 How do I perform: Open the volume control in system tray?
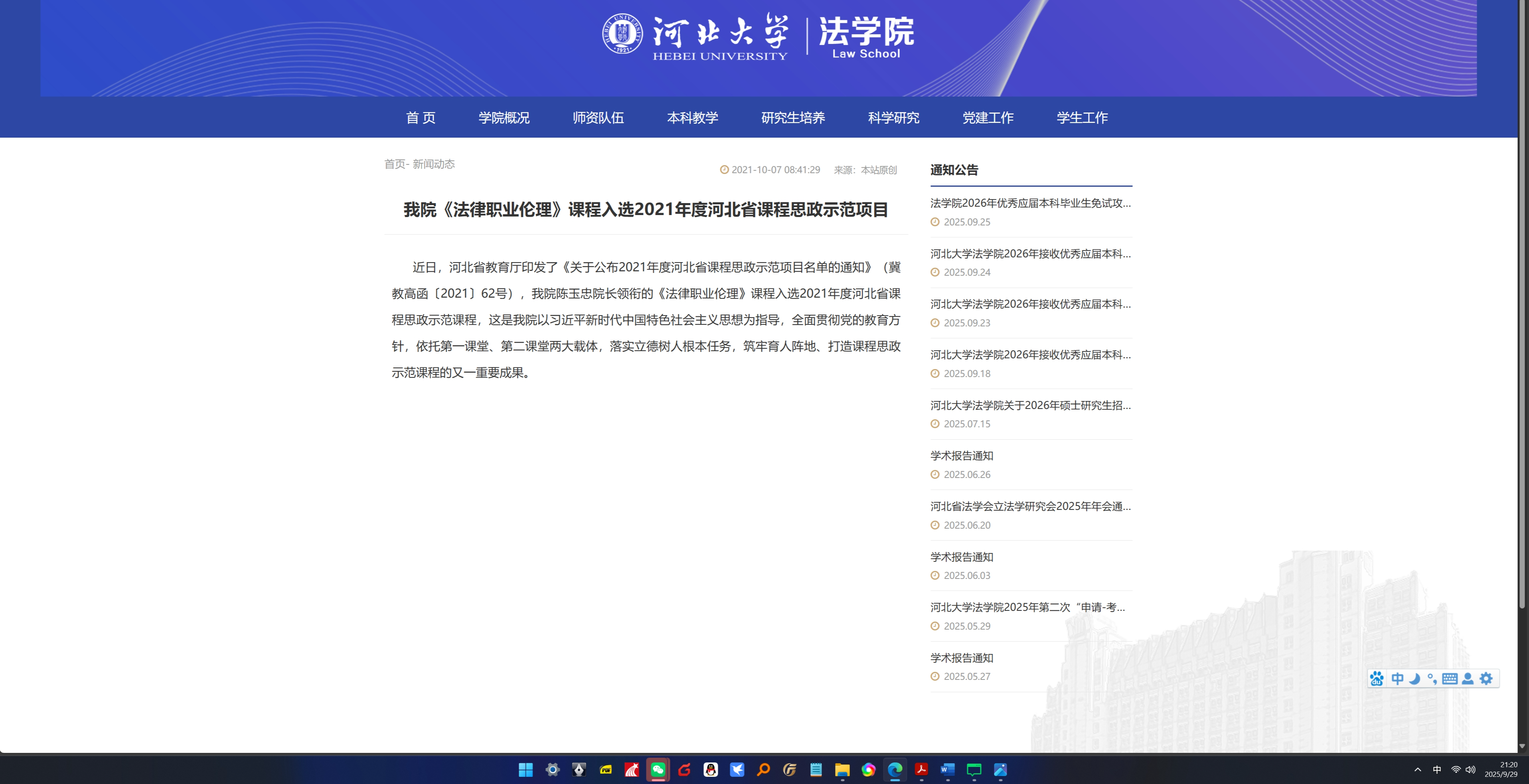point(1470,770)
